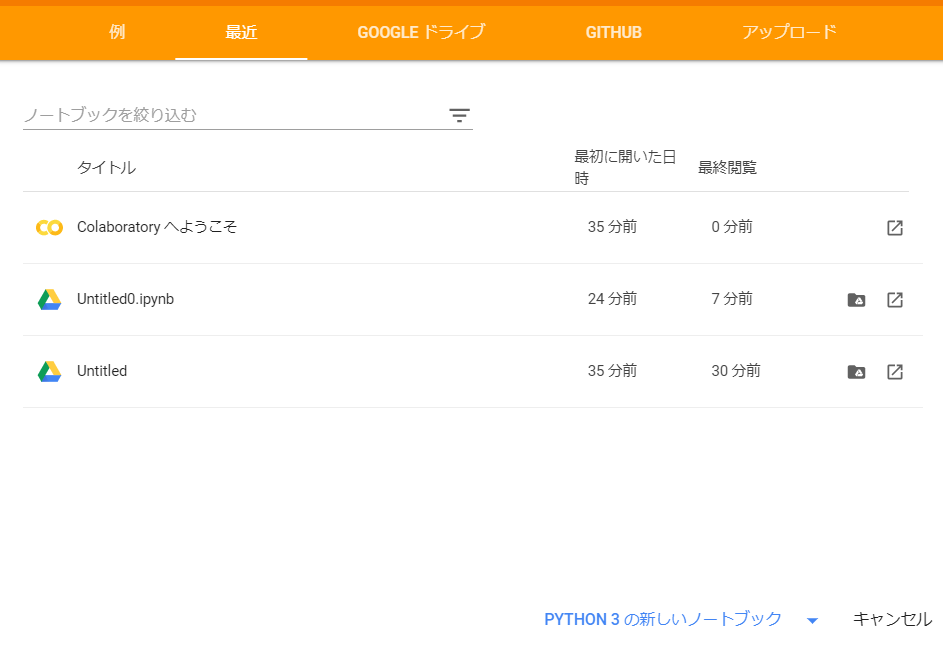Image resolution: width=943 pixels, height=645 pixels.
Task: Open Untitled notebook in new tab icon
Action: [x=895, y=372]
